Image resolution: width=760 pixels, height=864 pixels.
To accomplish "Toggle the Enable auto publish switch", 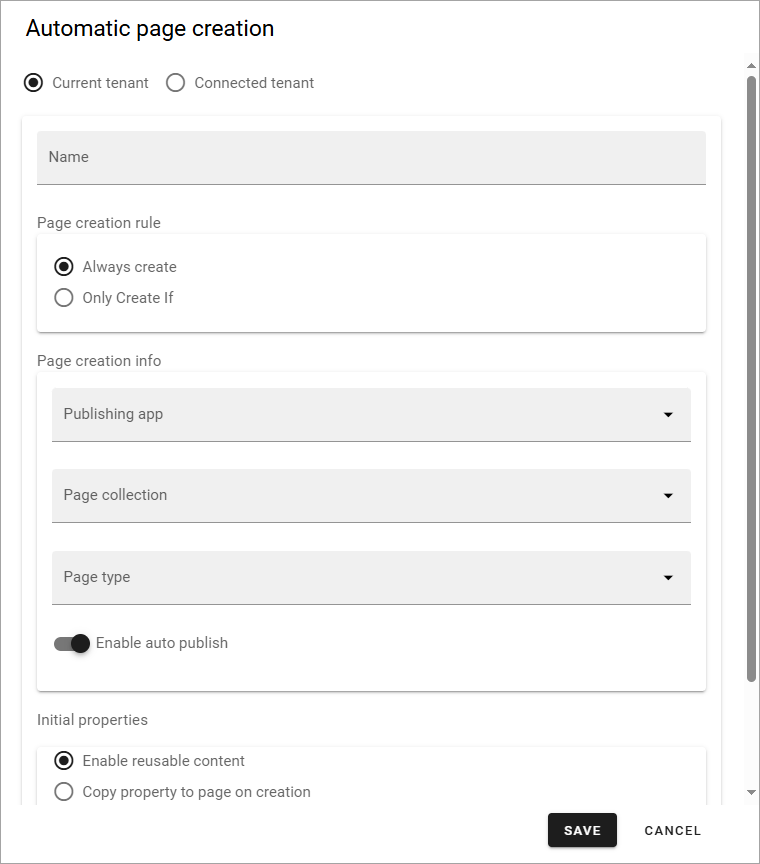I will click(x=72, y=643).
